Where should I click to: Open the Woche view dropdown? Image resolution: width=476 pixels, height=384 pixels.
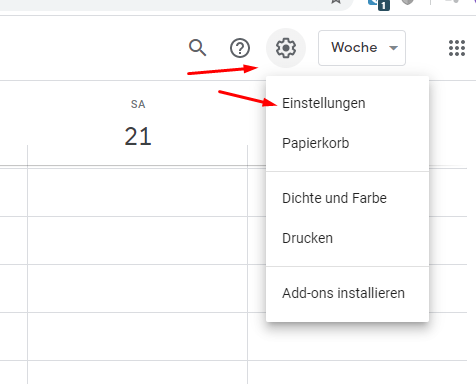[362, 48]
